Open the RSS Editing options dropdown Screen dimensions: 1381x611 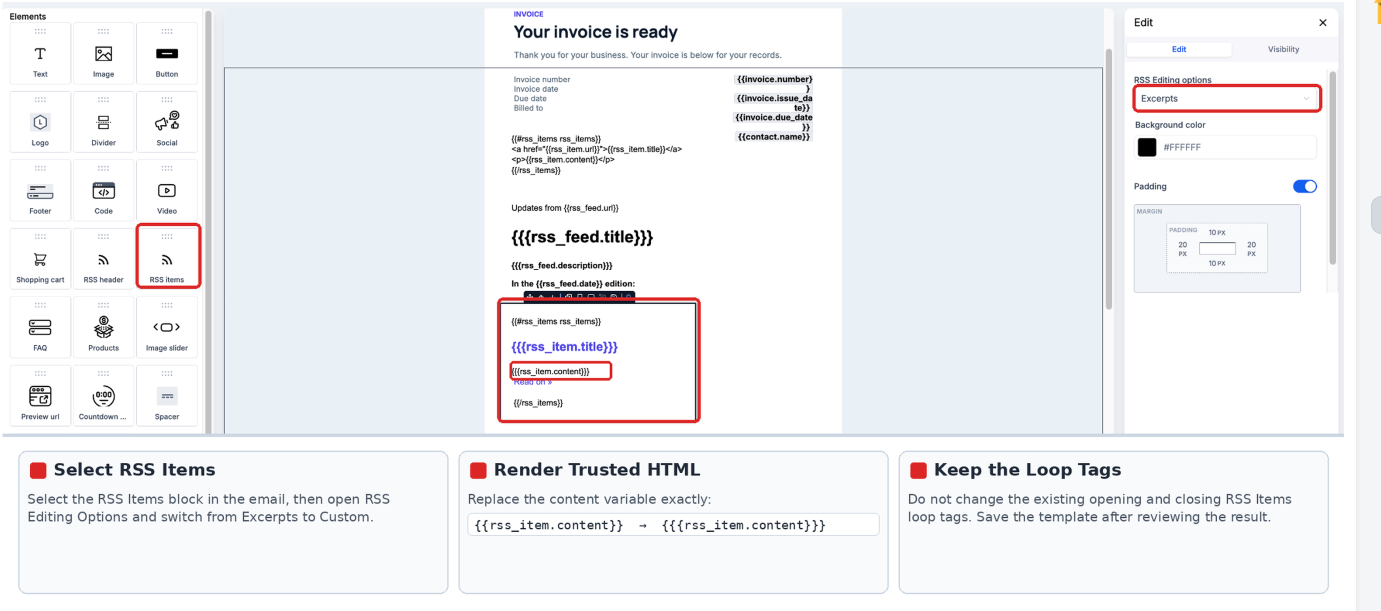click(x=1227, y=98)
